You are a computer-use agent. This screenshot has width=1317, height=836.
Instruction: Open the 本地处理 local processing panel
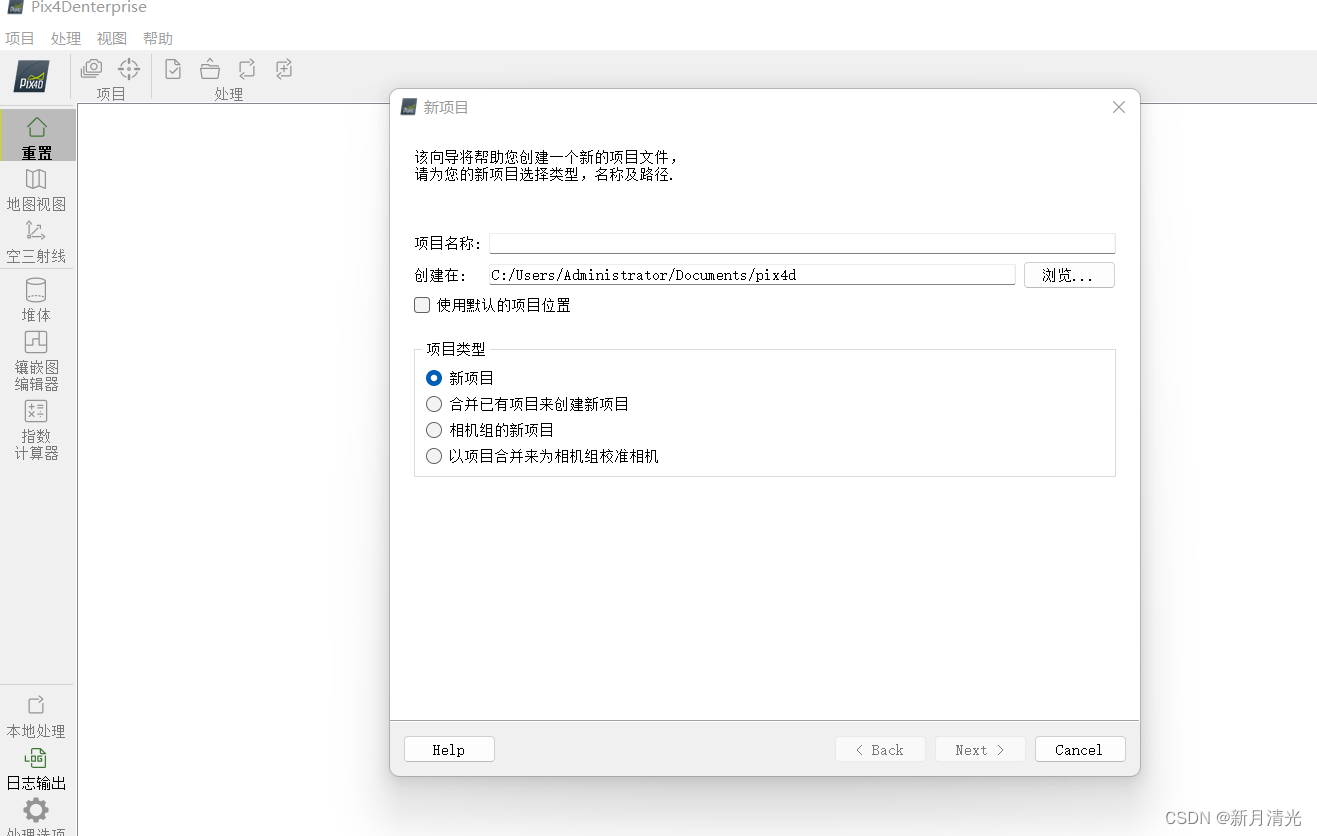coord(37,717)
